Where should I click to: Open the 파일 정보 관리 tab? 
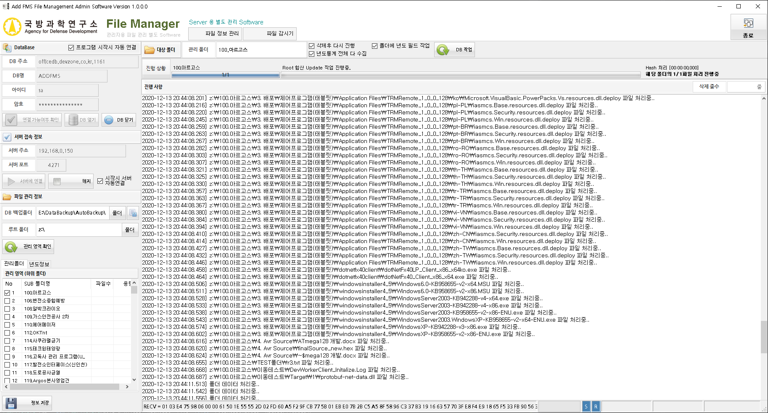pyautogui.click(x=224, y=33)
